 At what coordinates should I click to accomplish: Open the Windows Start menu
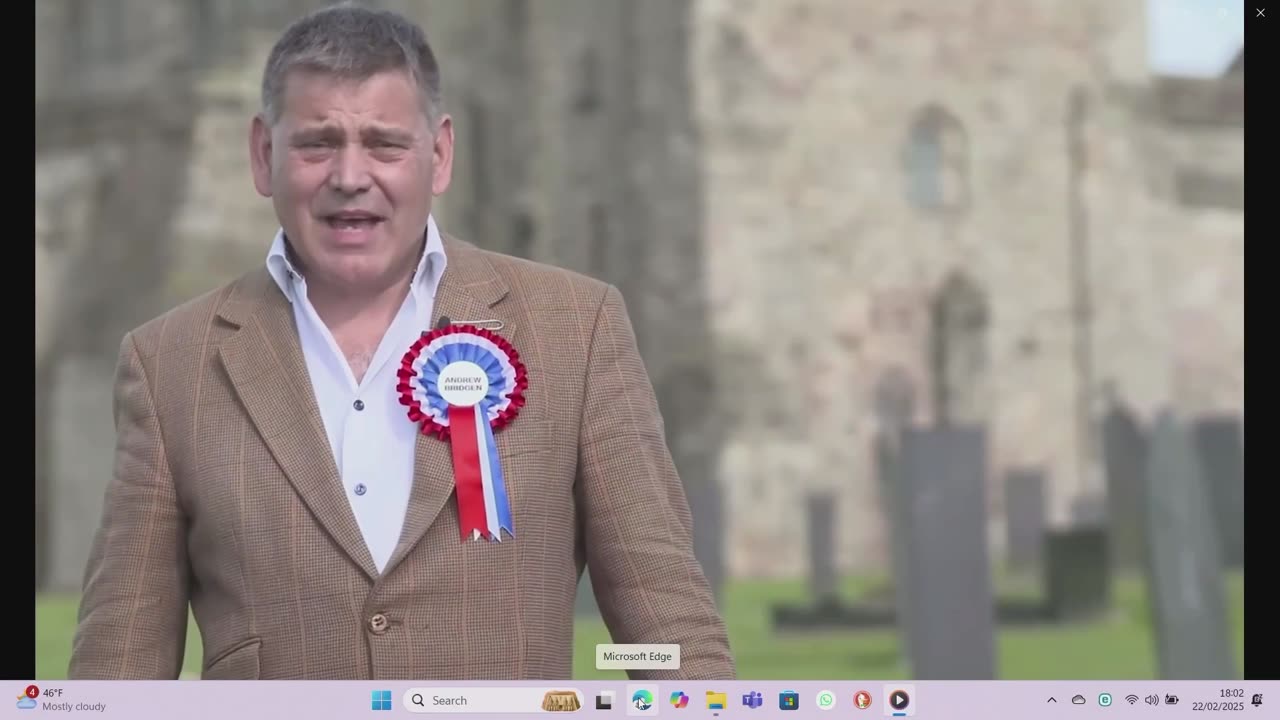click(381, 700)
